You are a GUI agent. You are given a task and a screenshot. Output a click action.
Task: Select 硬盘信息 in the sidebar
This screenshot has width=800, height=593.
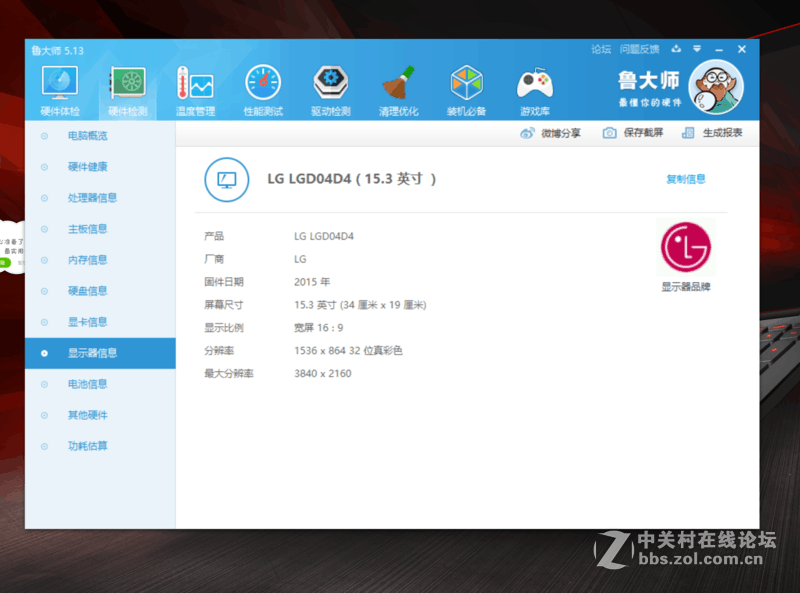click(100, 291)
